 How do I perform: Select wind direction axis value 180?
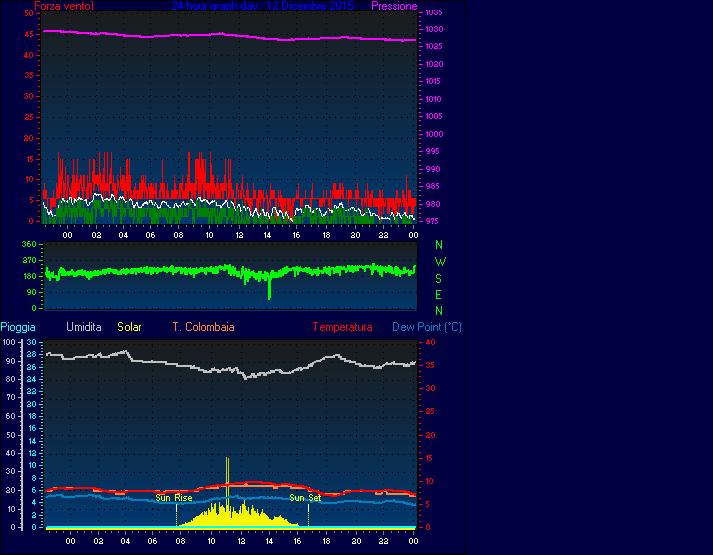[29, 276]
